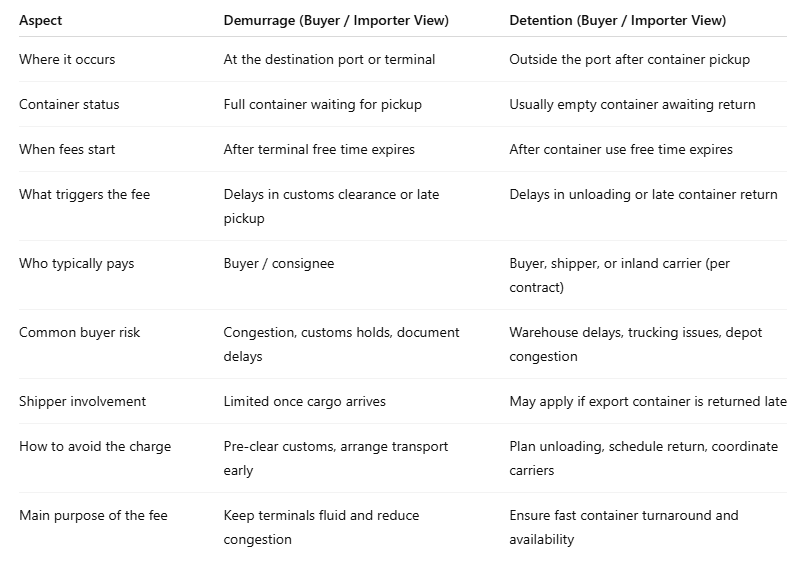Click the 'Shipper involvement' row label

(82, 401)
